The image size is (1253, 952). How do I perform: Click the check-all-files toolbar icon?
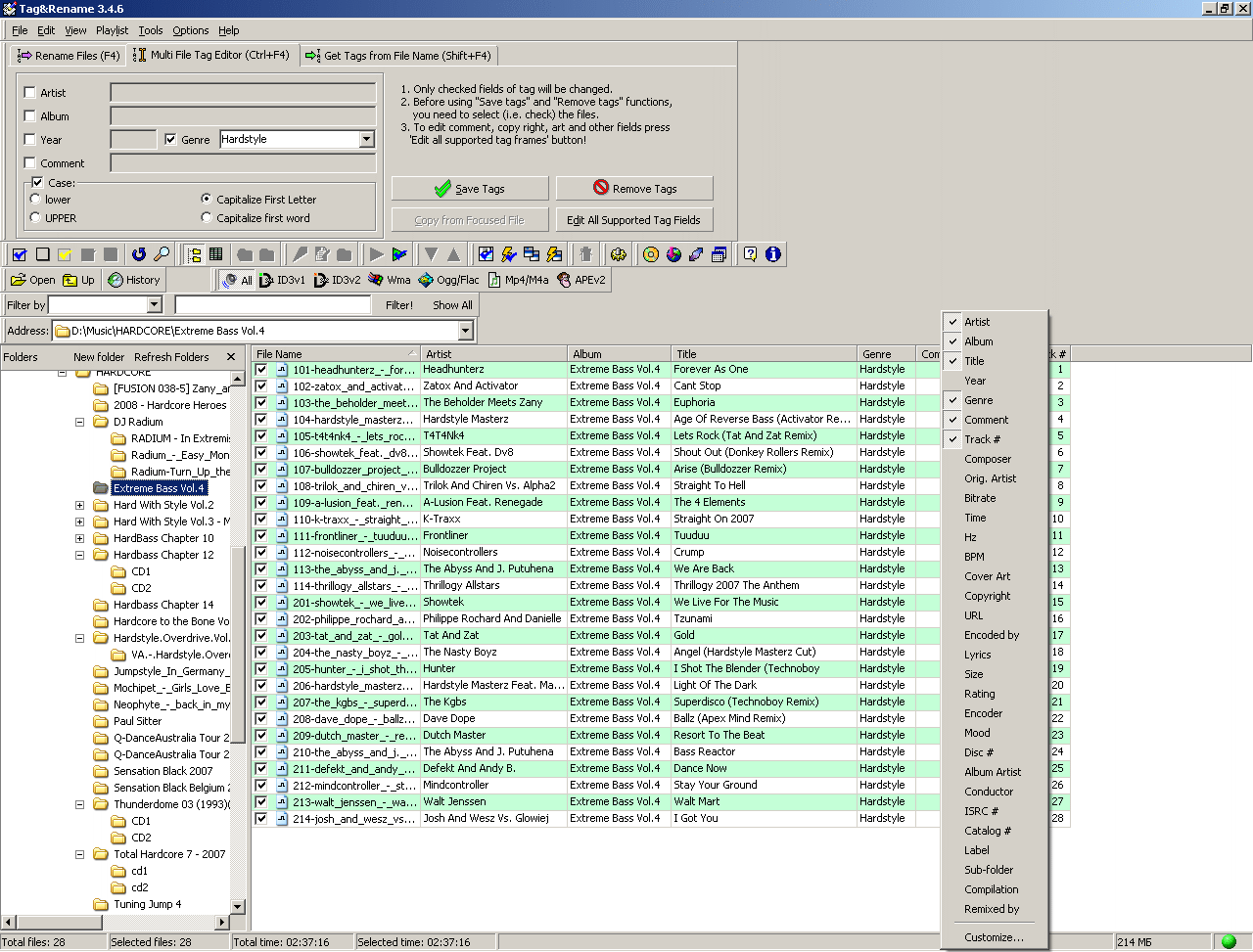coord(20,254)
